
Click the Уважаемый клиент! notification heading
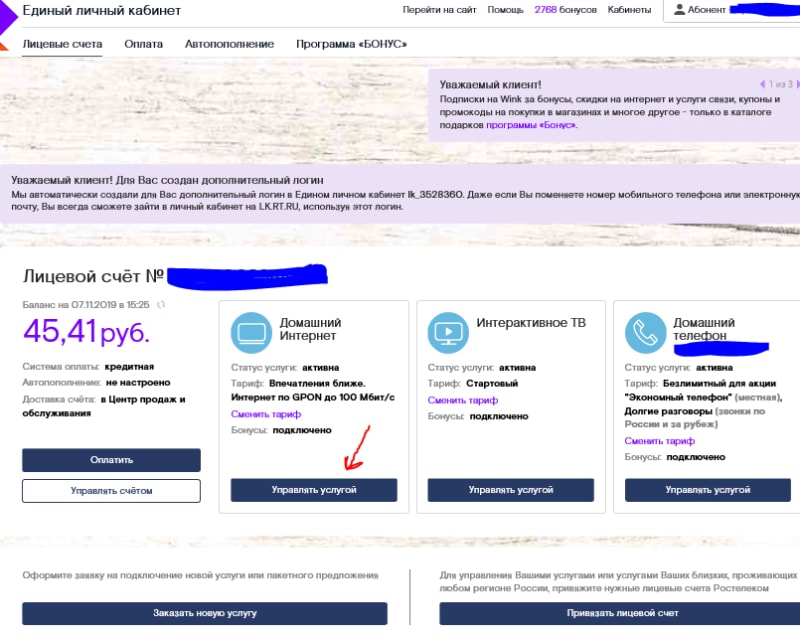coord(490,85)
